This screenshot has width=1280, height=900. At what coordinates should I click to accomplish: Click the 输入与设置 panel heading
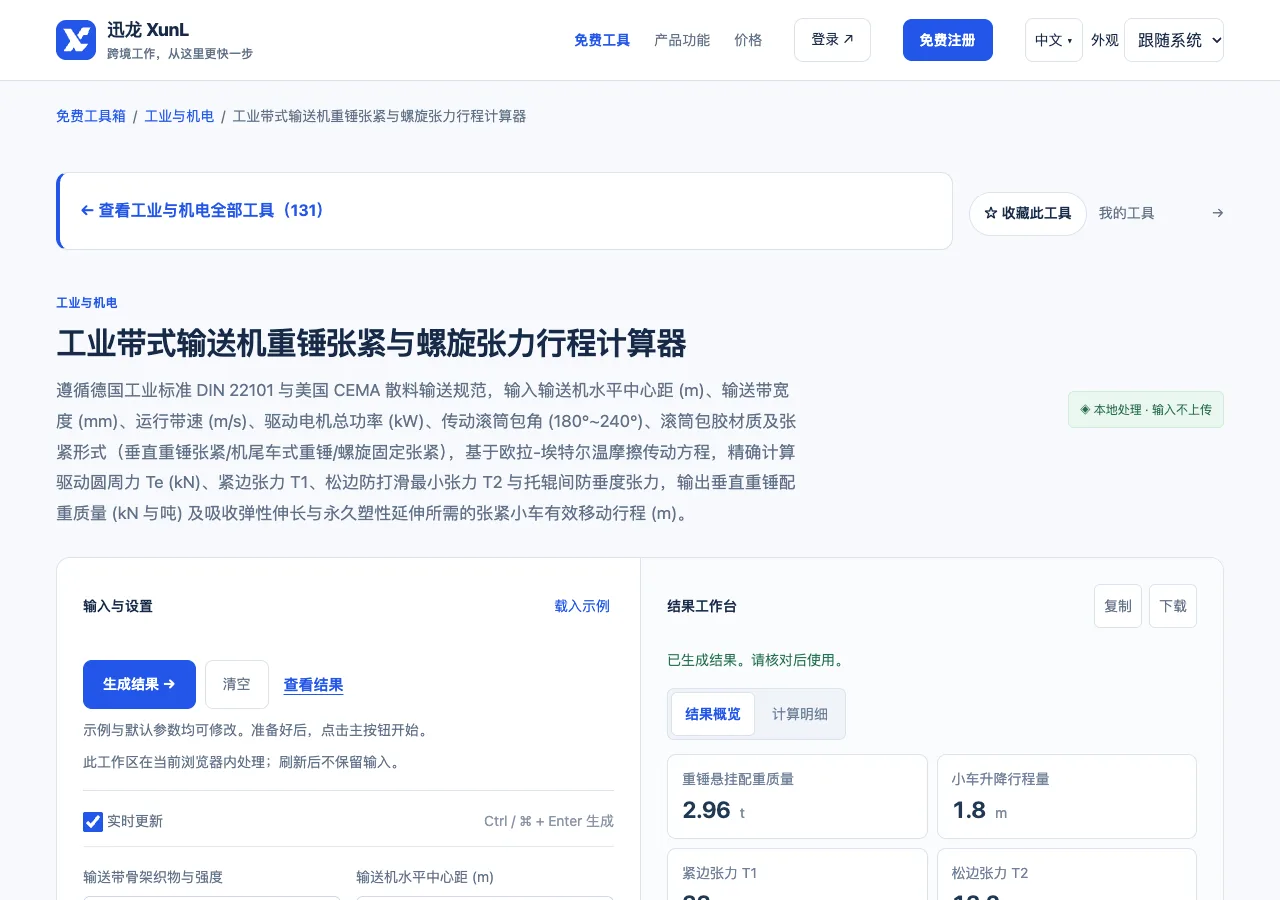click(x=118, y=606)
